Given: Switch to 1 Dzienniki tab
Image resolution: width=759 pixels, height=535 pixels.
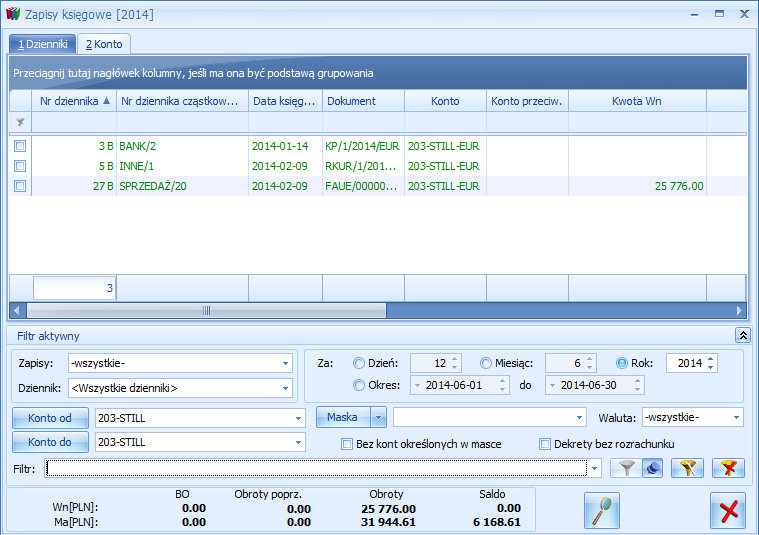Looking at the screenshot, I should tap(43, 44).
